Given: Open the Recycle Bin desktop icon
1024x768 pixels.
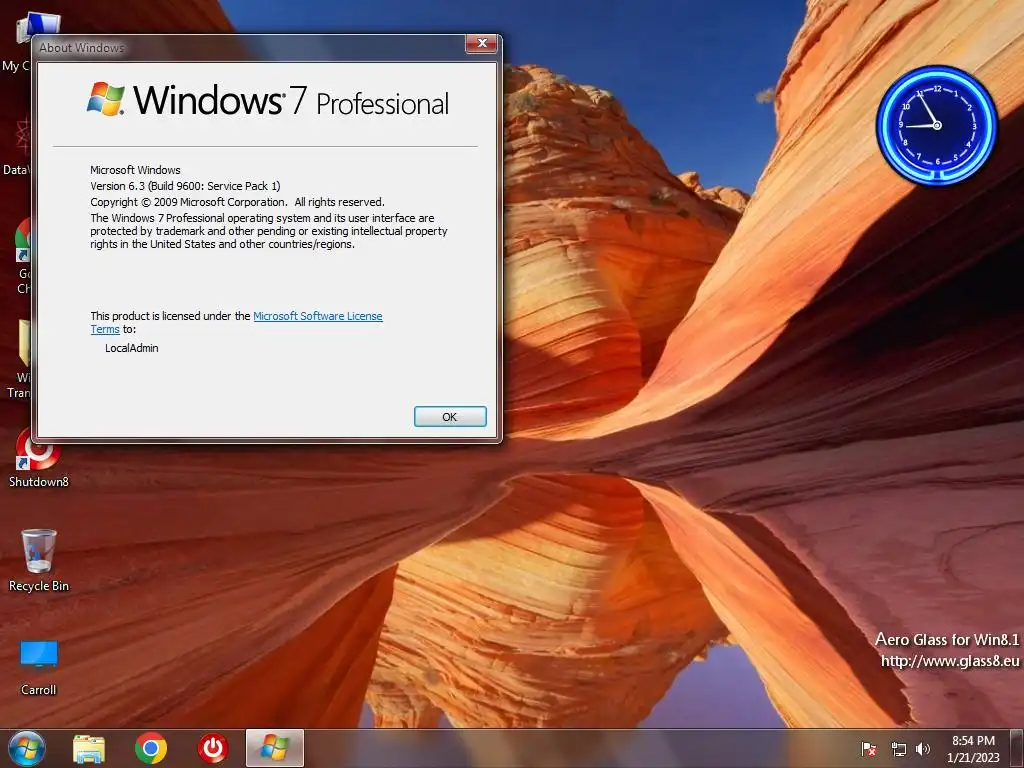Looking at the screenshot, I should tap(39, 560).
